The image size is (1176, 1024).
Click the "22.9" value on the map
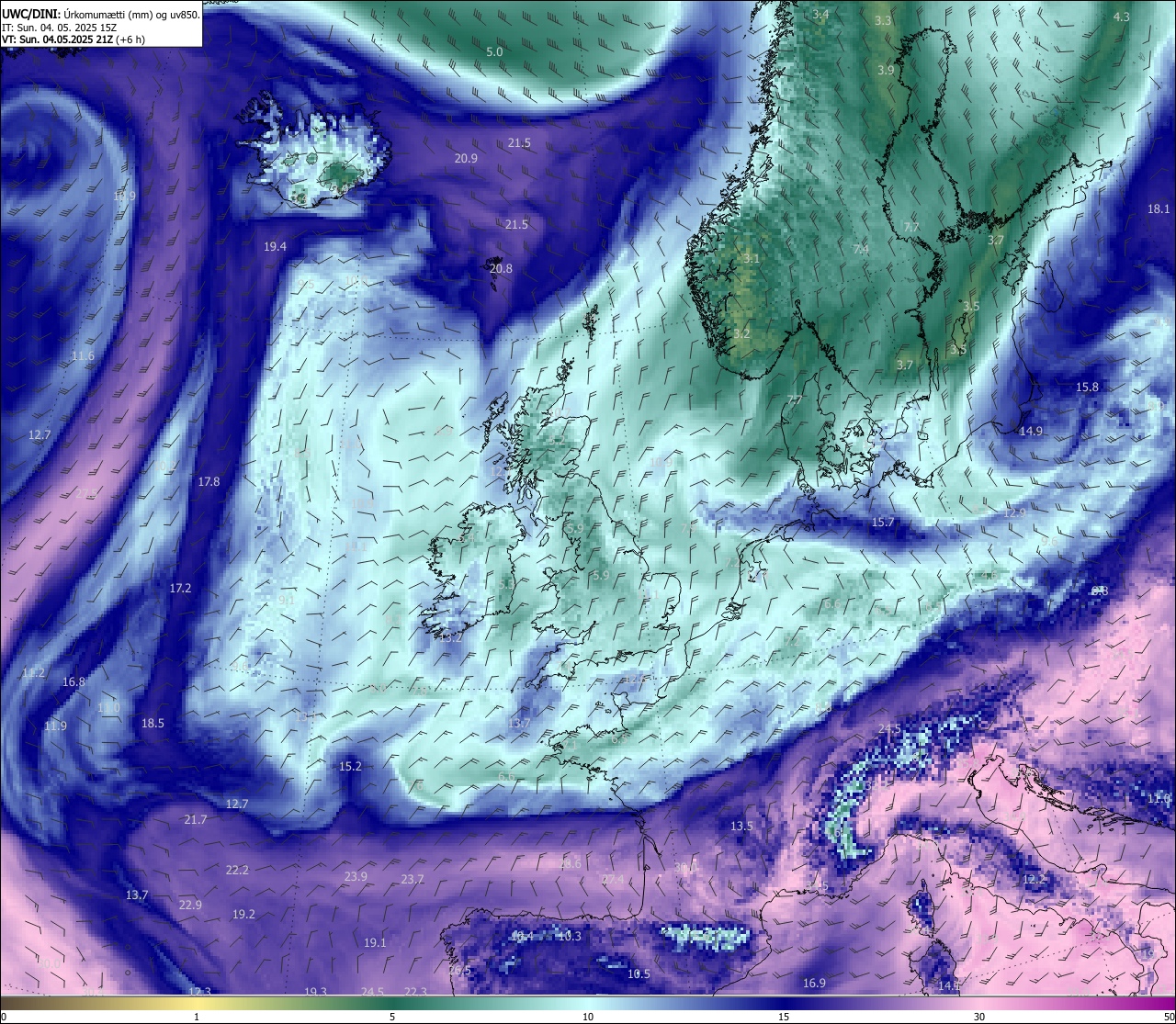pyautogui.click(x=190, y=906)
